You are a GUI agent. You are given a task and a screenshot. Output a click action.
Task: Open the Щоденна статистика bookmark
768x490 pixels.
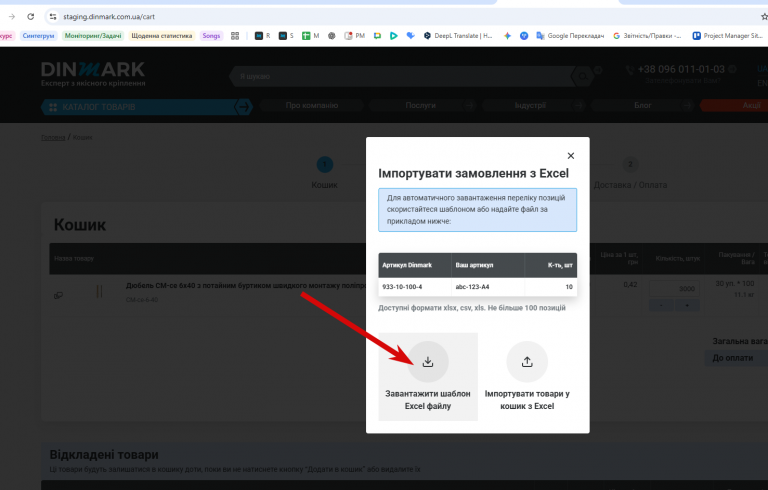(162, 36)
